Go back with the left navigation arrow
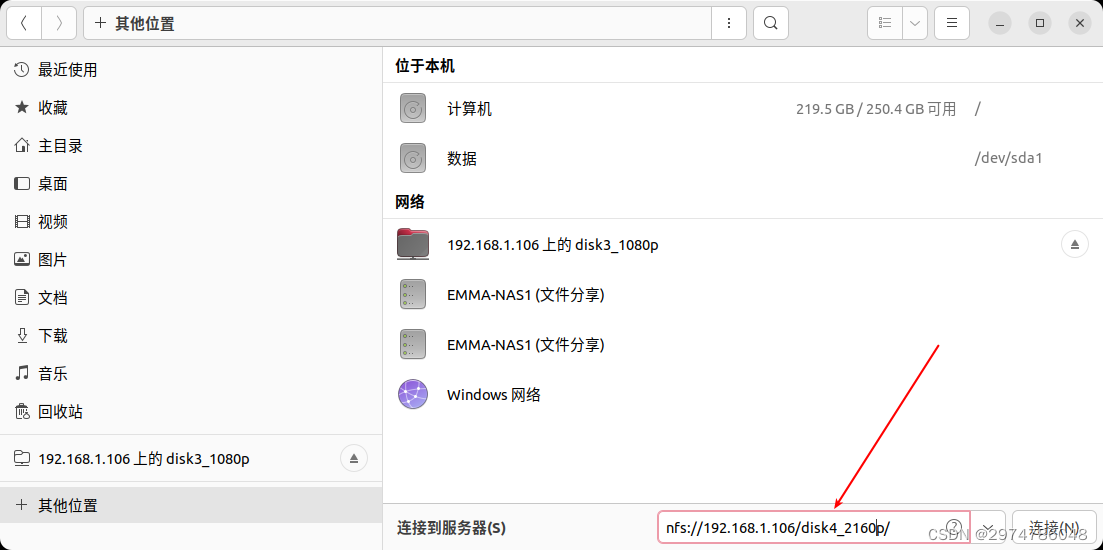Screen dimensions: 1103x550 24,23
